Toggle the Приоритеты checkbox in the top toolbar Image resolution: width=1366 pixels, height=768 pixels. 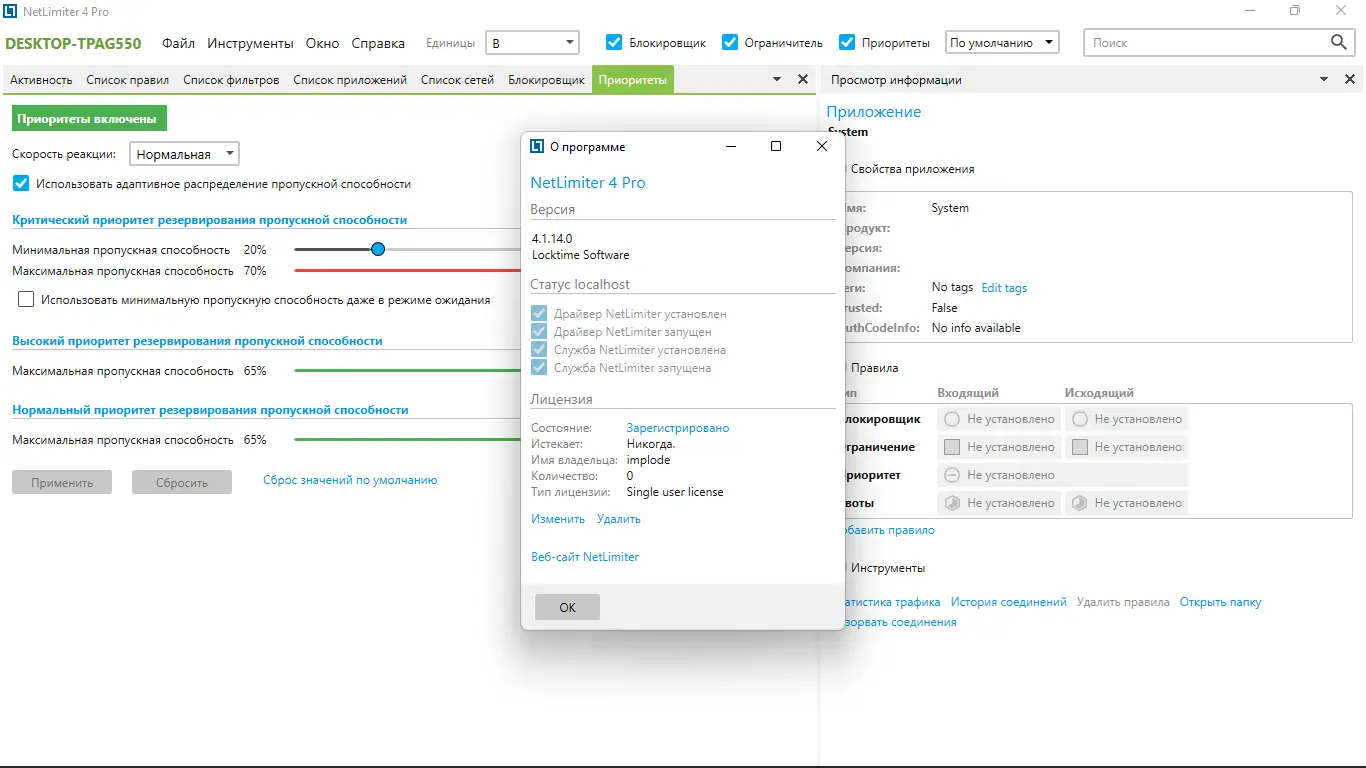847,42
